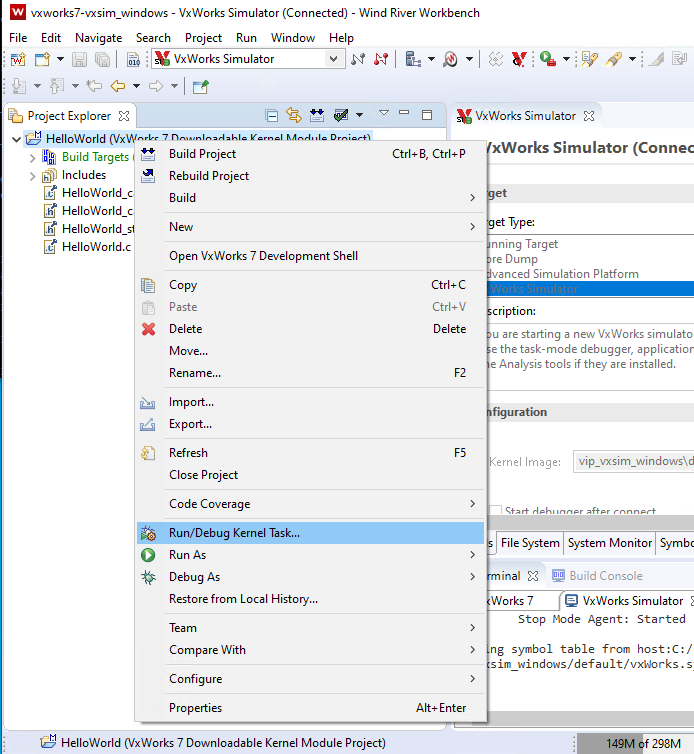Check Start debugger after connect box
Image resolution: width=694 pixels, height=754 pixels.
pyautogui.click(x=495, y=512)
